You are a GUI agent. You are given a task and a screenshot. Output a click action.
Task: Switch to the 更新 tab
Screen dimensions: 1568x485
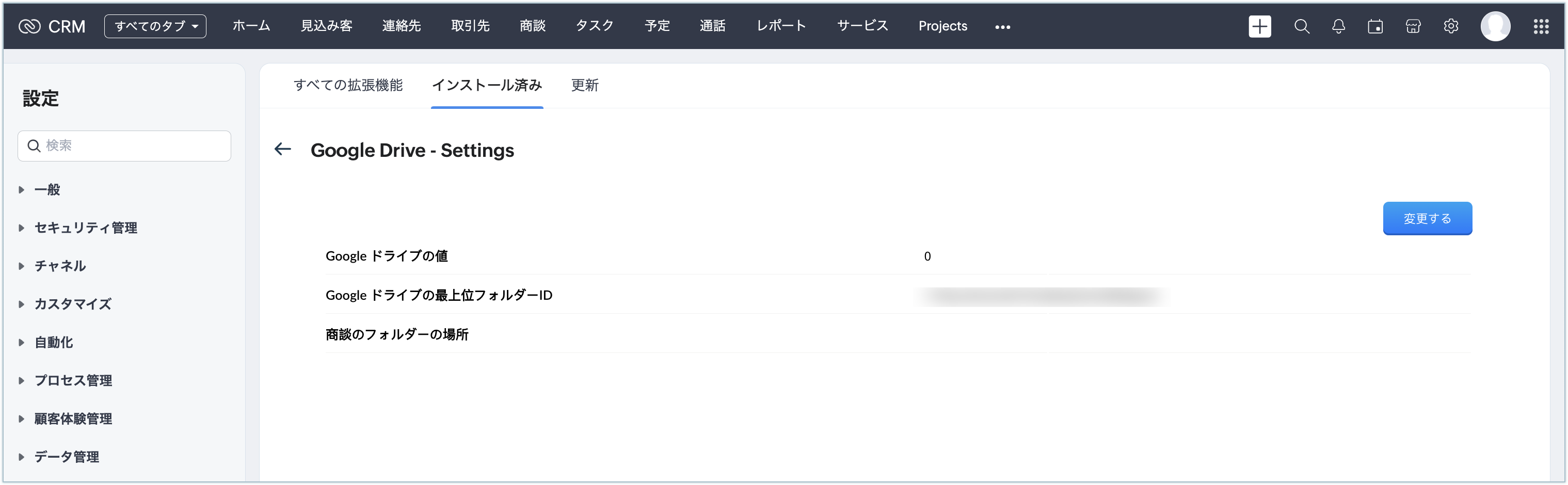pyautogui.click(x=585, y=85)
